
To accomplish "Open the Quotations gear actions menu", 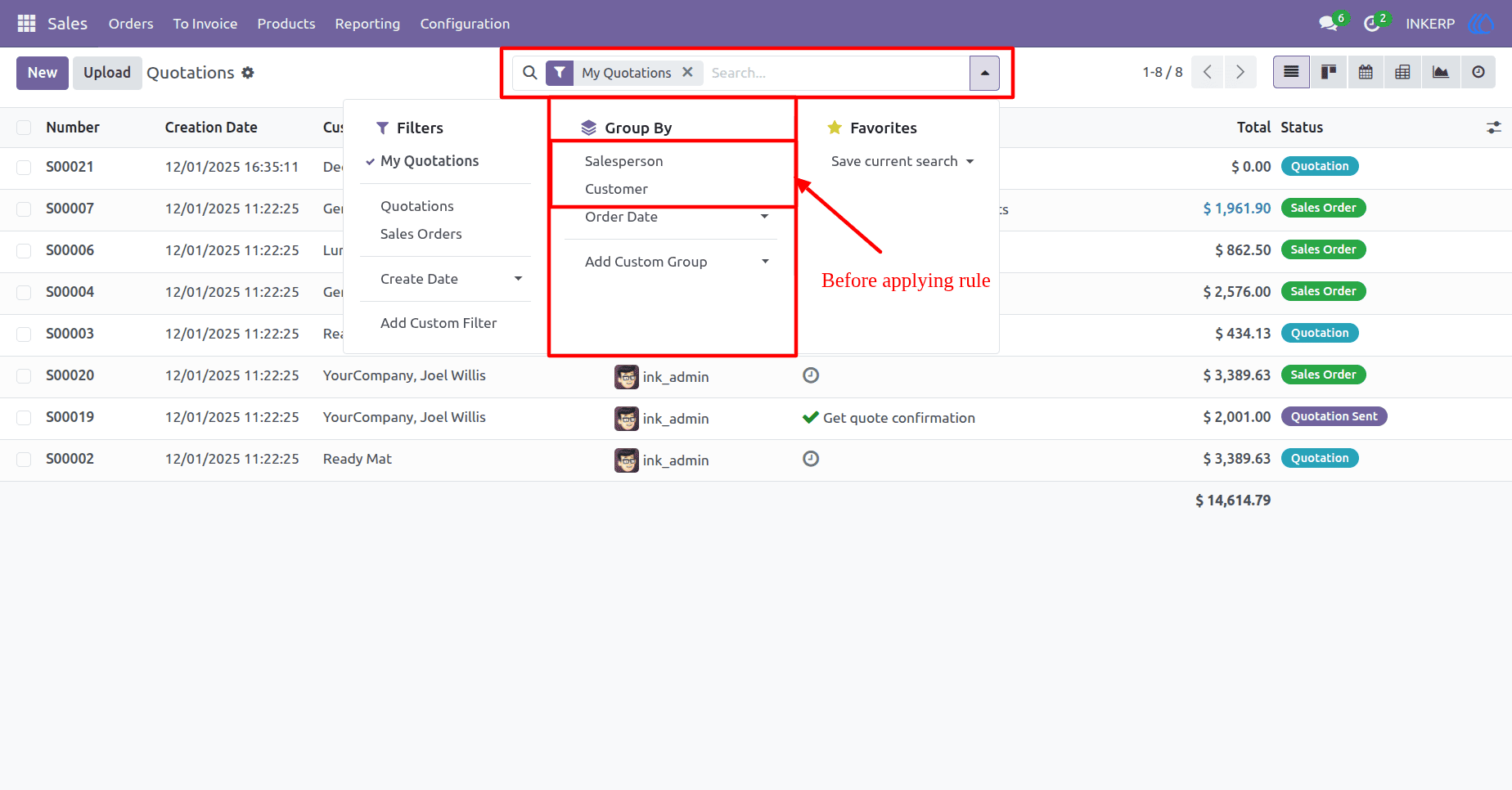I will pos(248,73).
